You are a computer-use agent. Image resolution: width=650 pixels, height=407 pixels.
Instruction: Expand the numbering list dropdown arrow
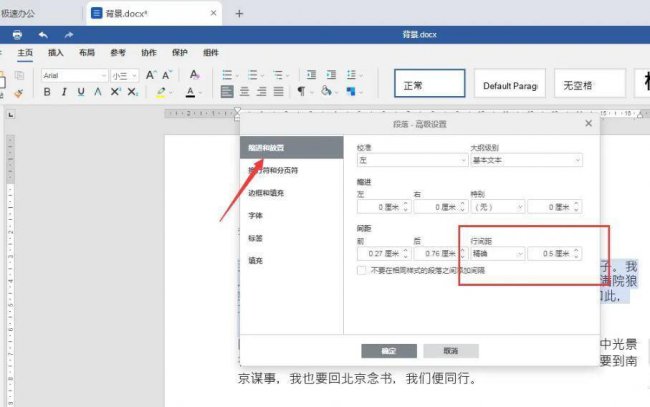coord(262,76)
